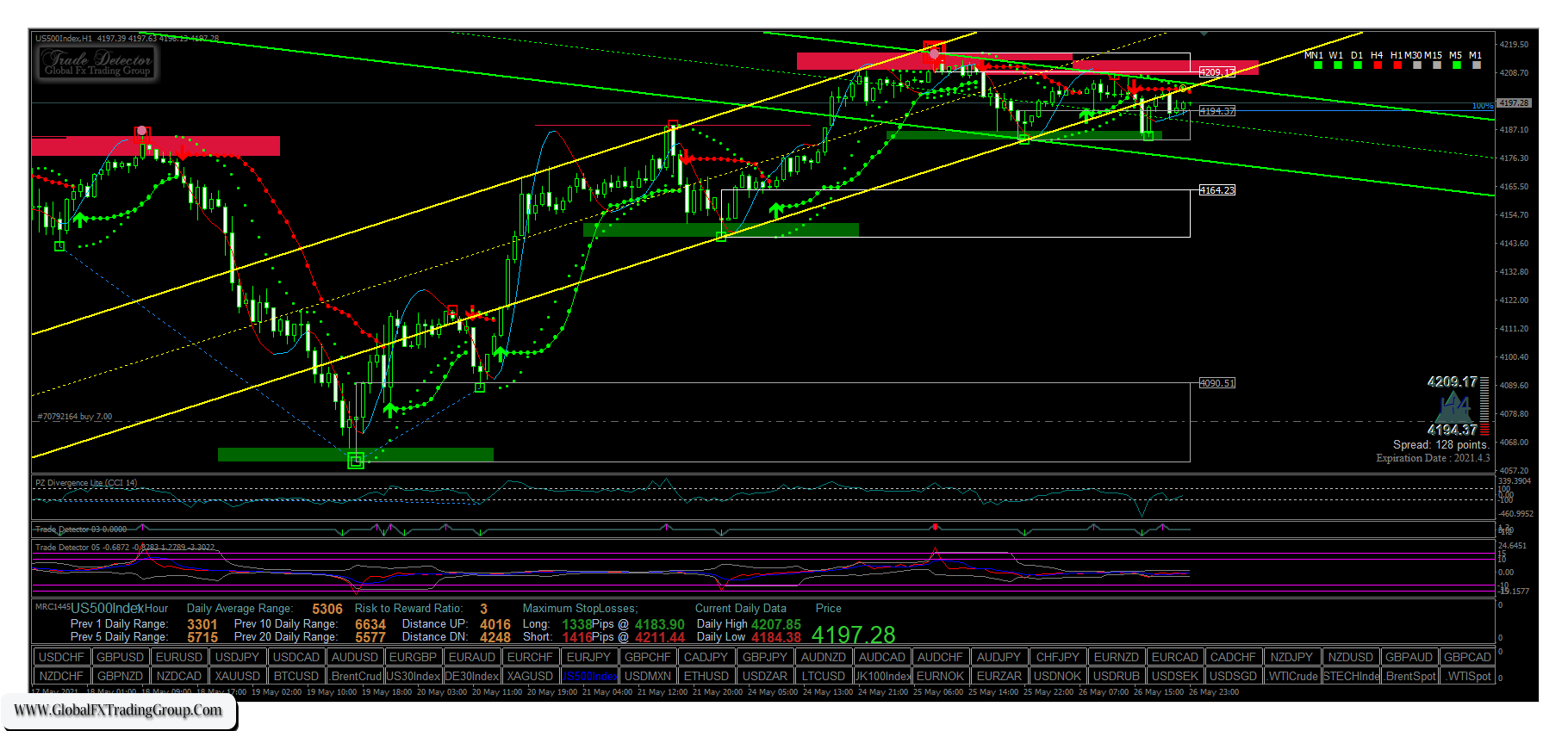The width and height of the screenshot is (1568, 731).
Task: Select the highlighted US500Index symbol button
Action: click(589, 676)
